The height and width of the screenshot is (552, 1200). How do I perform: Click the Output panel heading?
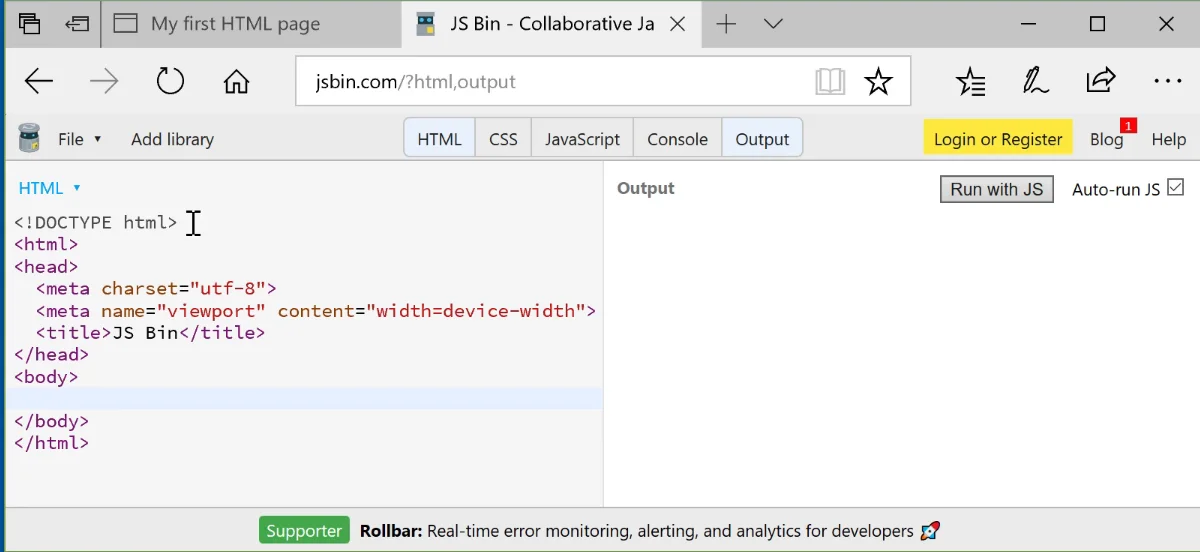645,188
